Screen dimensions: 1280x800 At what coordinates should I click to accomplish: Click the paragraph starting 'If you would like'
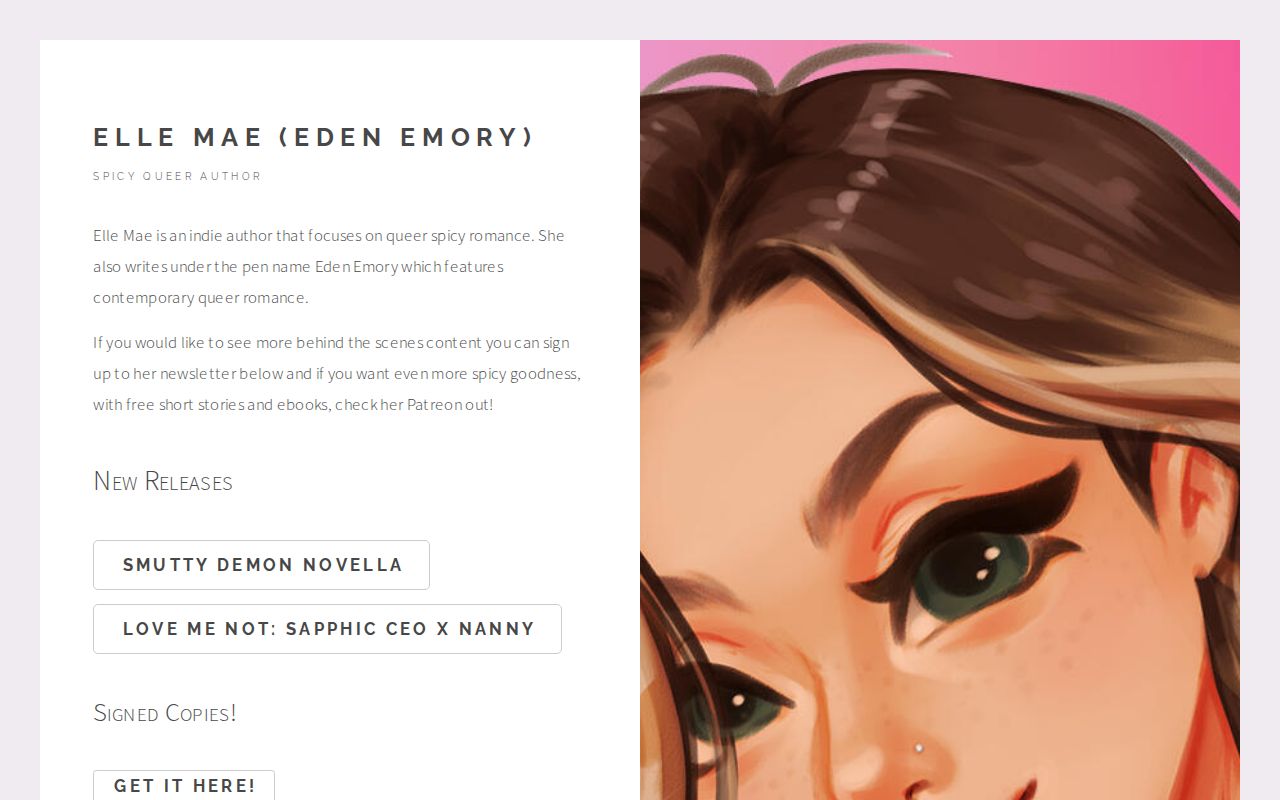pyautogui.click(x=337, y=374)
